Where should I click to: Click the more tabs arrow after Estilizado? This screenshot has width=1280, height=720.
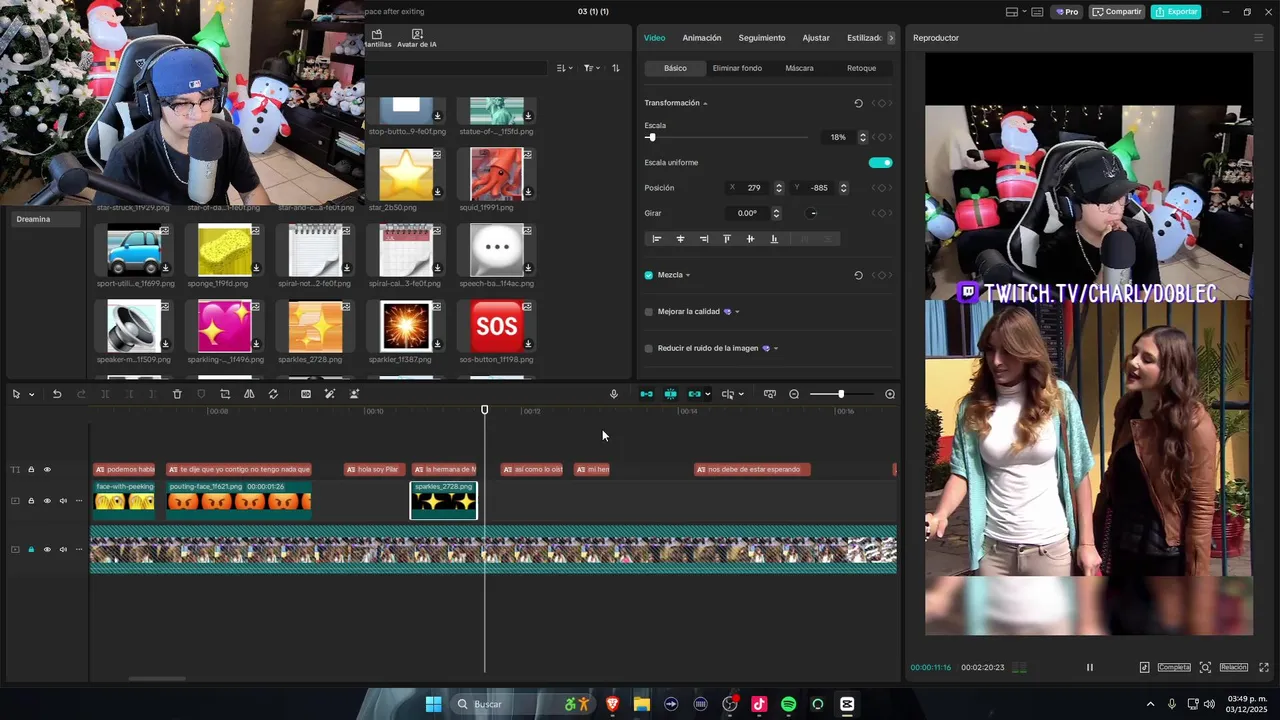click(x=891, y=38)
